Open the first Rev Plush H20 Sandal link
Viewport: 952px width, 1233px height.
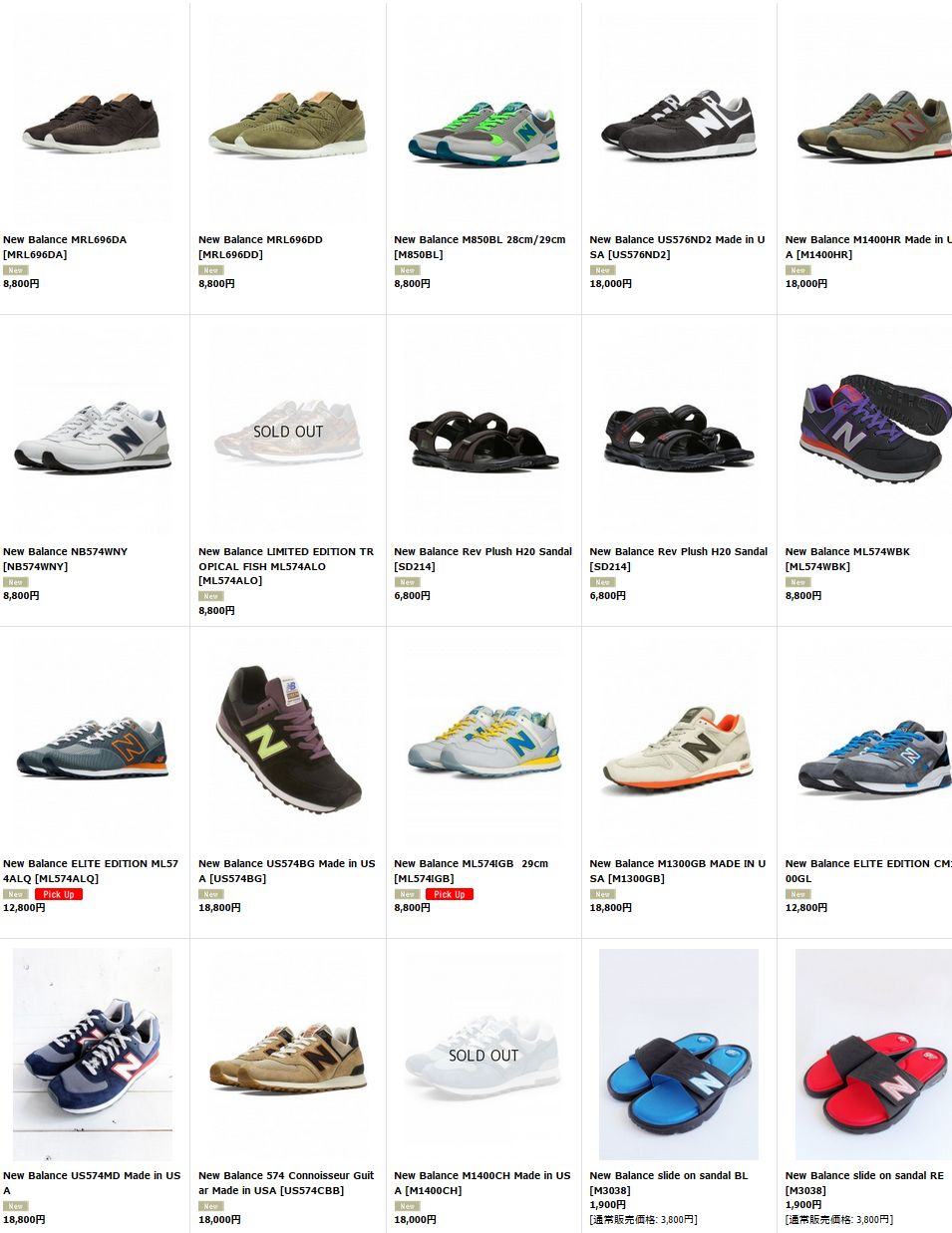482,559
